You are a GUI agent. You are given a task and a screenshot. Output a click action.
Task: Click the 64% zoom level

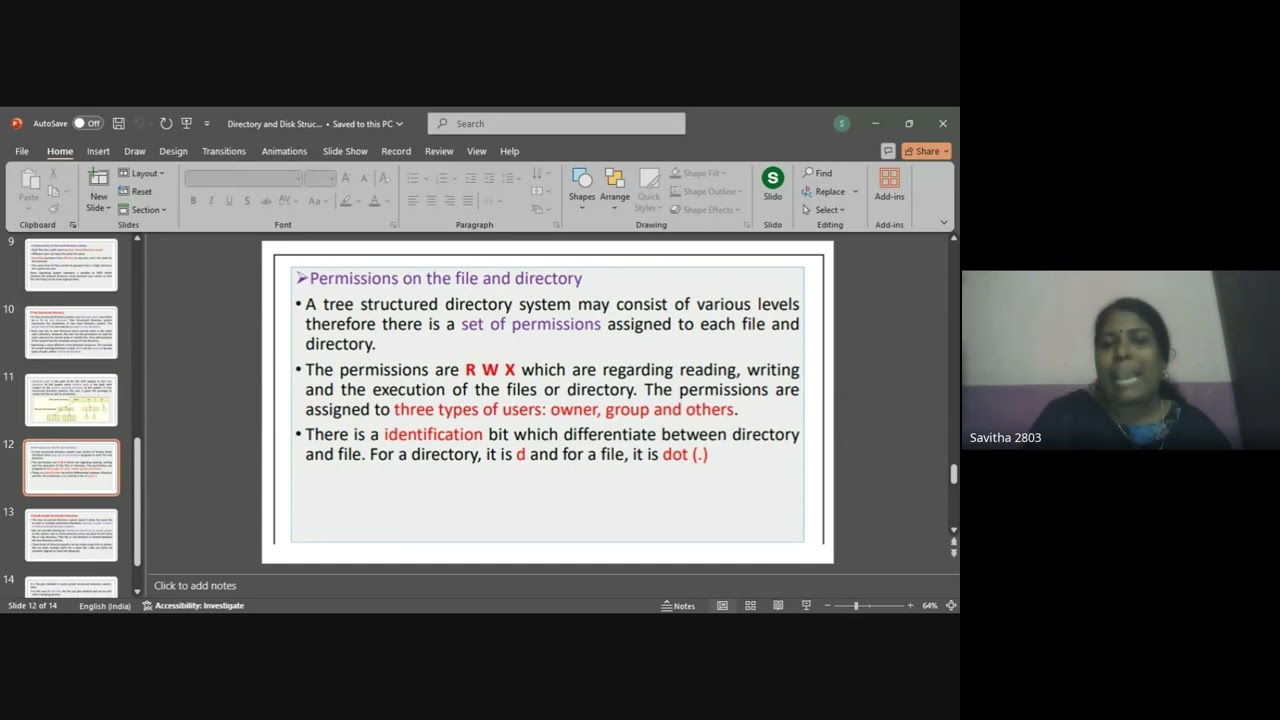930,606
